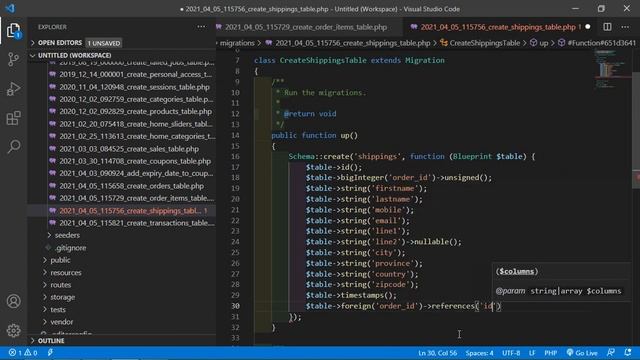The height and width of the screenshot is (360, 640).
Task: Expand the vendor folder
Action: [62, 322]
